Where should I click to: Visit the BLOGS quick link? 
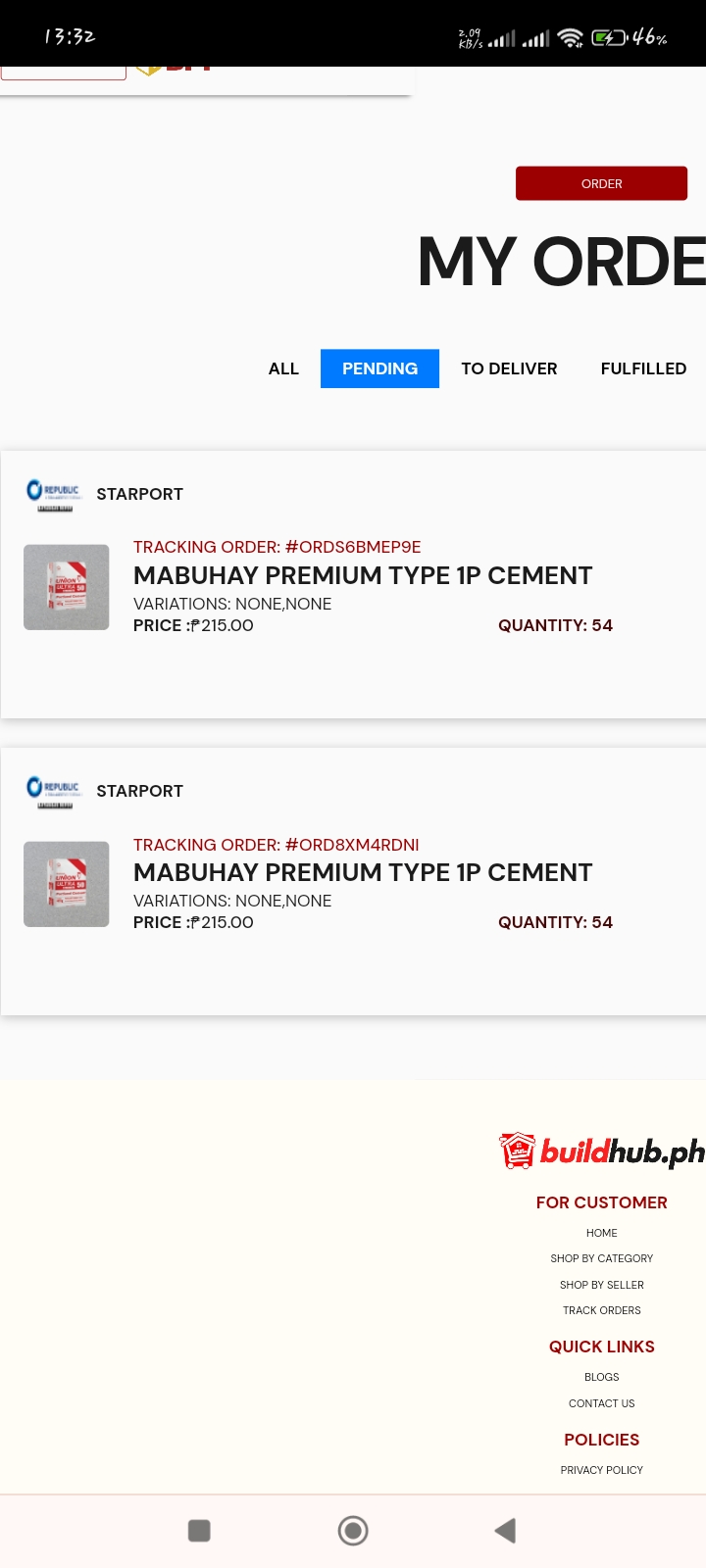click(x=602, y=1377)
